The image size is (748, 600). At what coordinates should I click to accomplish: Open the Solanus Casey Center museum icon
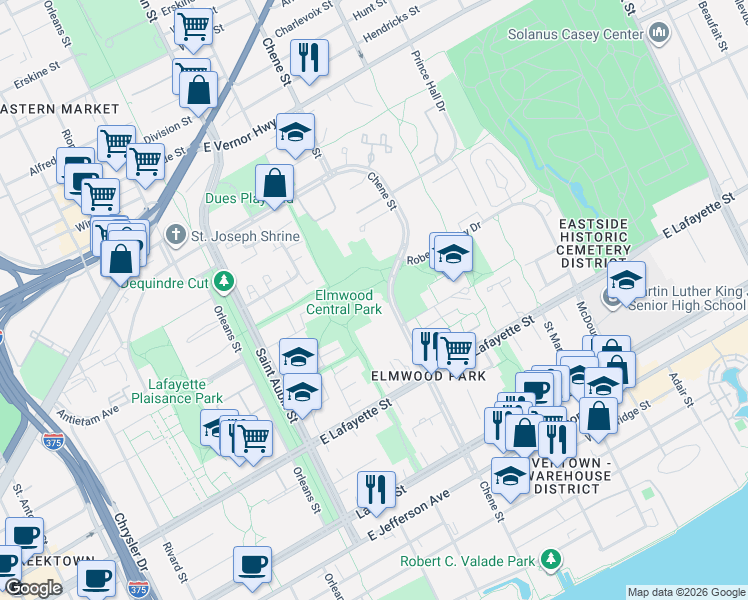pos(660,33)
